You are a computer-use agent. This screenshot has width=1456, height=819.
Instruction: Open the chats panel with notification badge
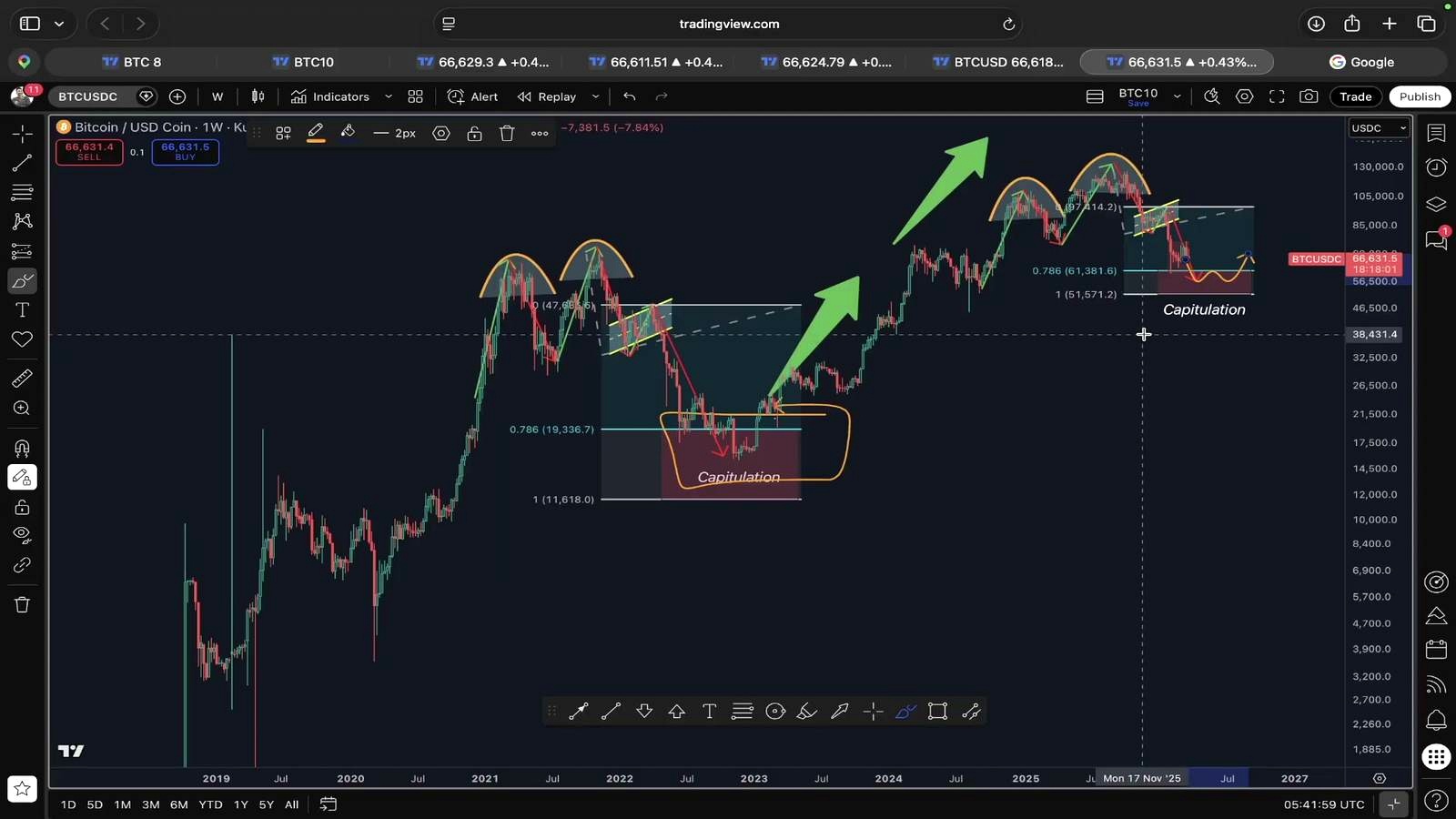[x=1436, y=239]
